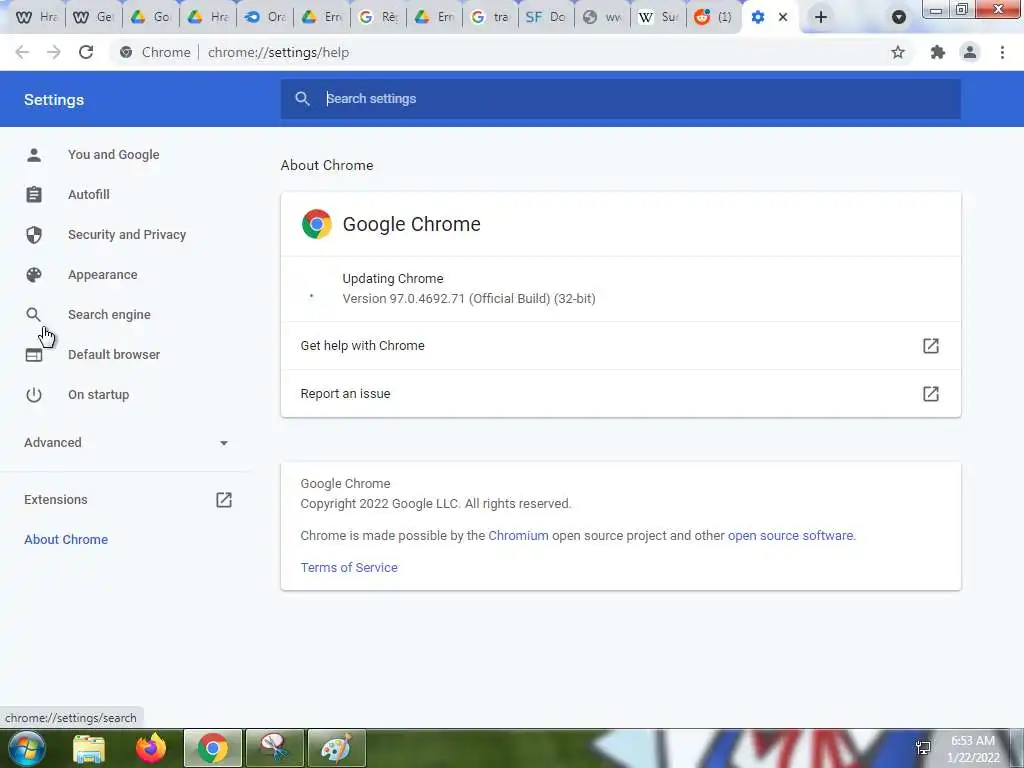The image size is (1024, 768).
Task: Click the address bar URL chrome://settings/help
Action: click(278, 52)
